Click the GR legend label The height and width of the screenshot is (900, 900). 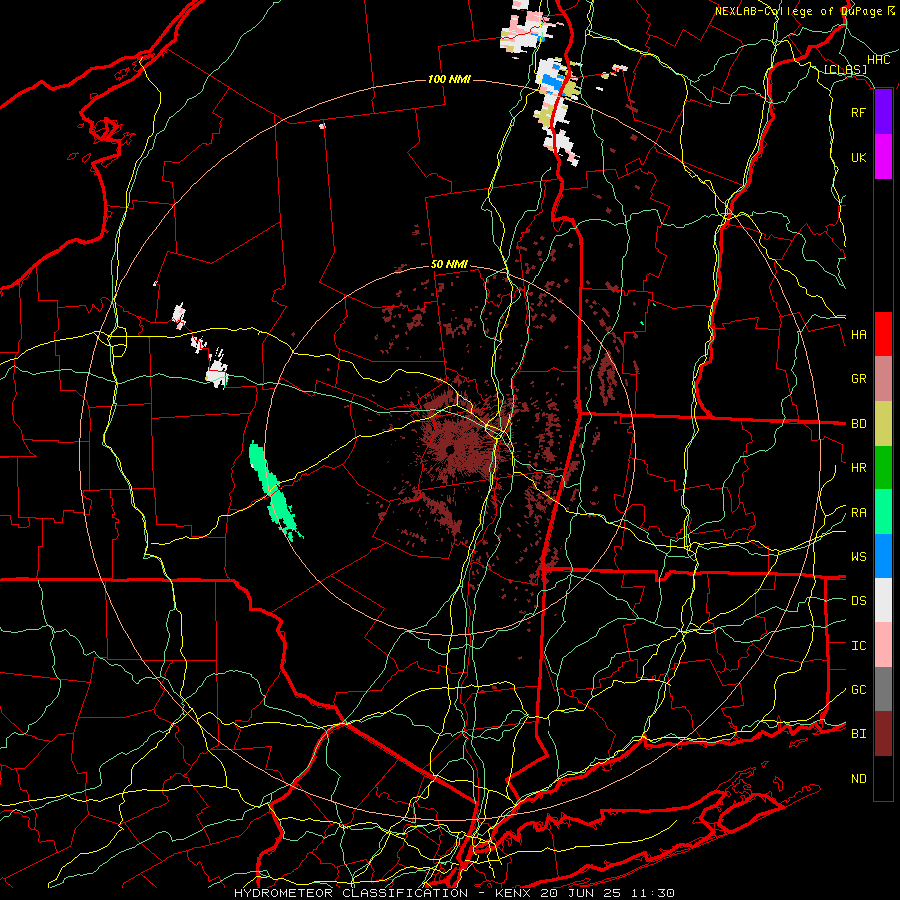click(858, 379)
